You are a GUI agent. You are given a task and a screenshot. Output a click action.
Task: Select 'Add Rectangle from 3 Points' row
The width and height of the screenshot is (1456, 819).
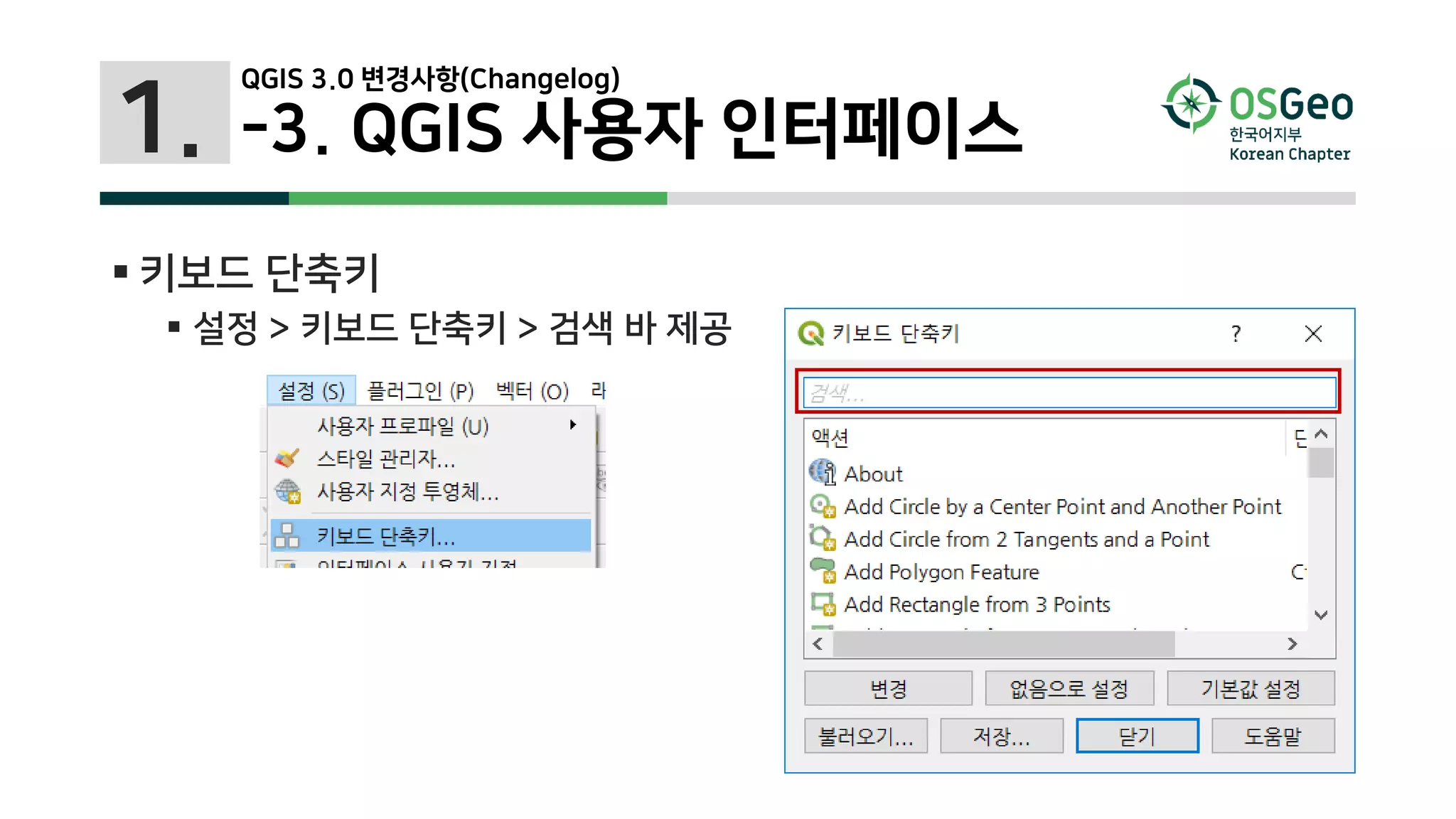tap(1057, 604)
